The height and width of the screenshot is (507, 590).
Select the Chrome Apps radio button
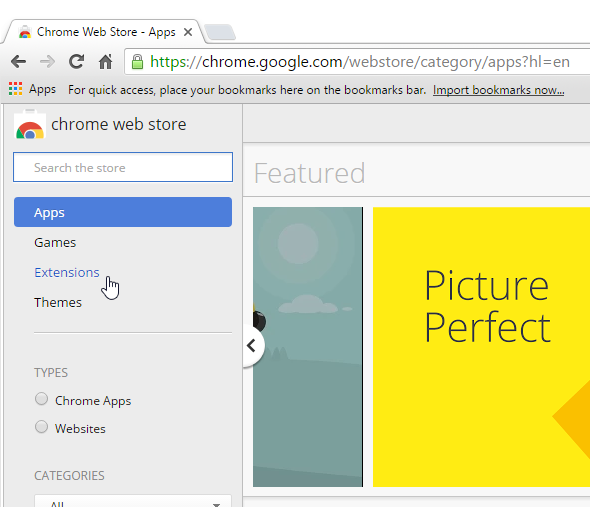[x=41, y=399]
